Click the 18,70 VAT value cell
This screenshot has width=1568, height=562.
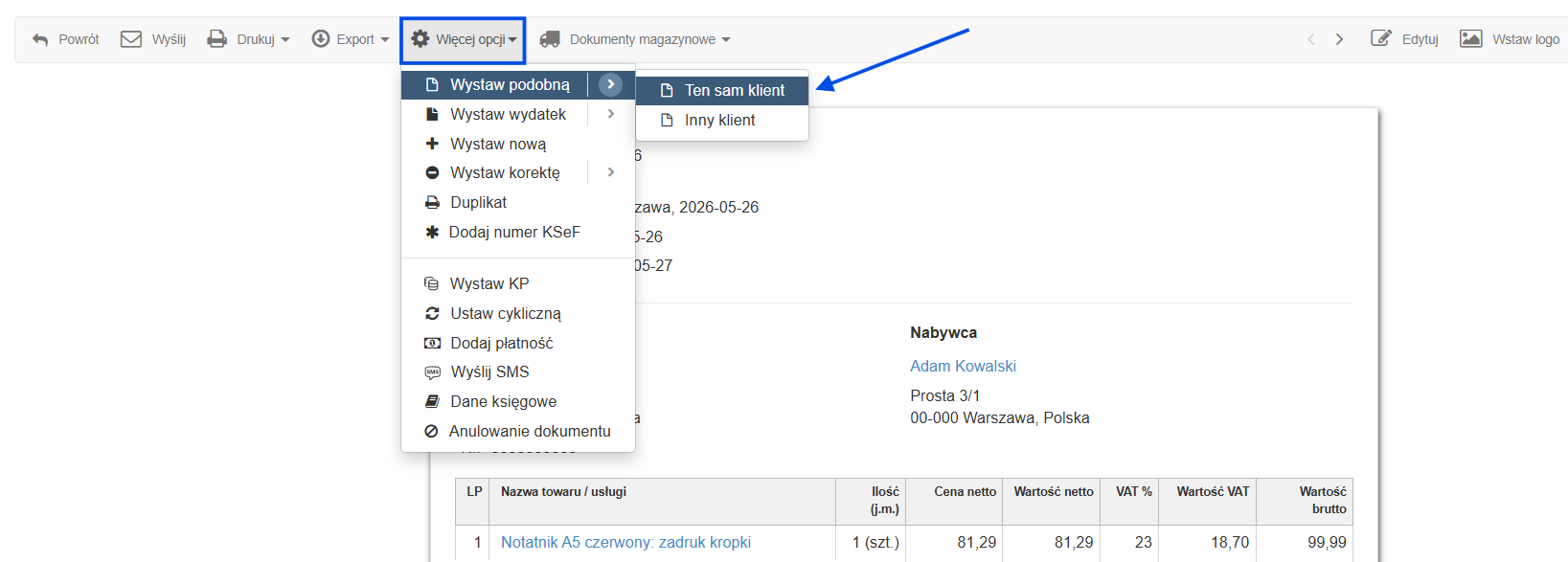click(x=1230, y=542)
